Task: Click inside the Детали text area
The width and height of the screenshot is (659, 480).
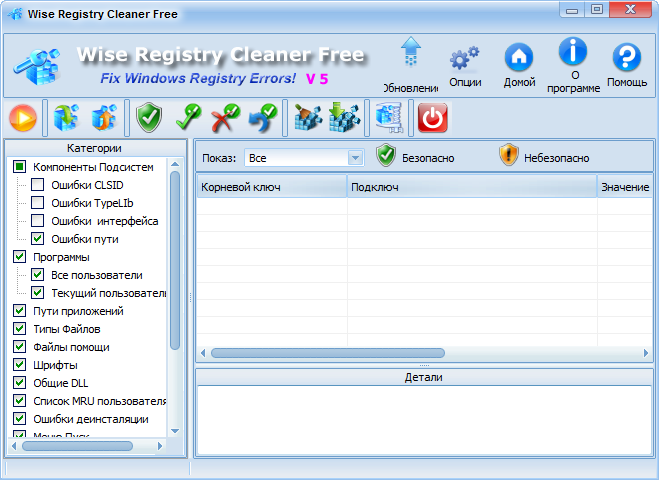Action: (424, 419)
